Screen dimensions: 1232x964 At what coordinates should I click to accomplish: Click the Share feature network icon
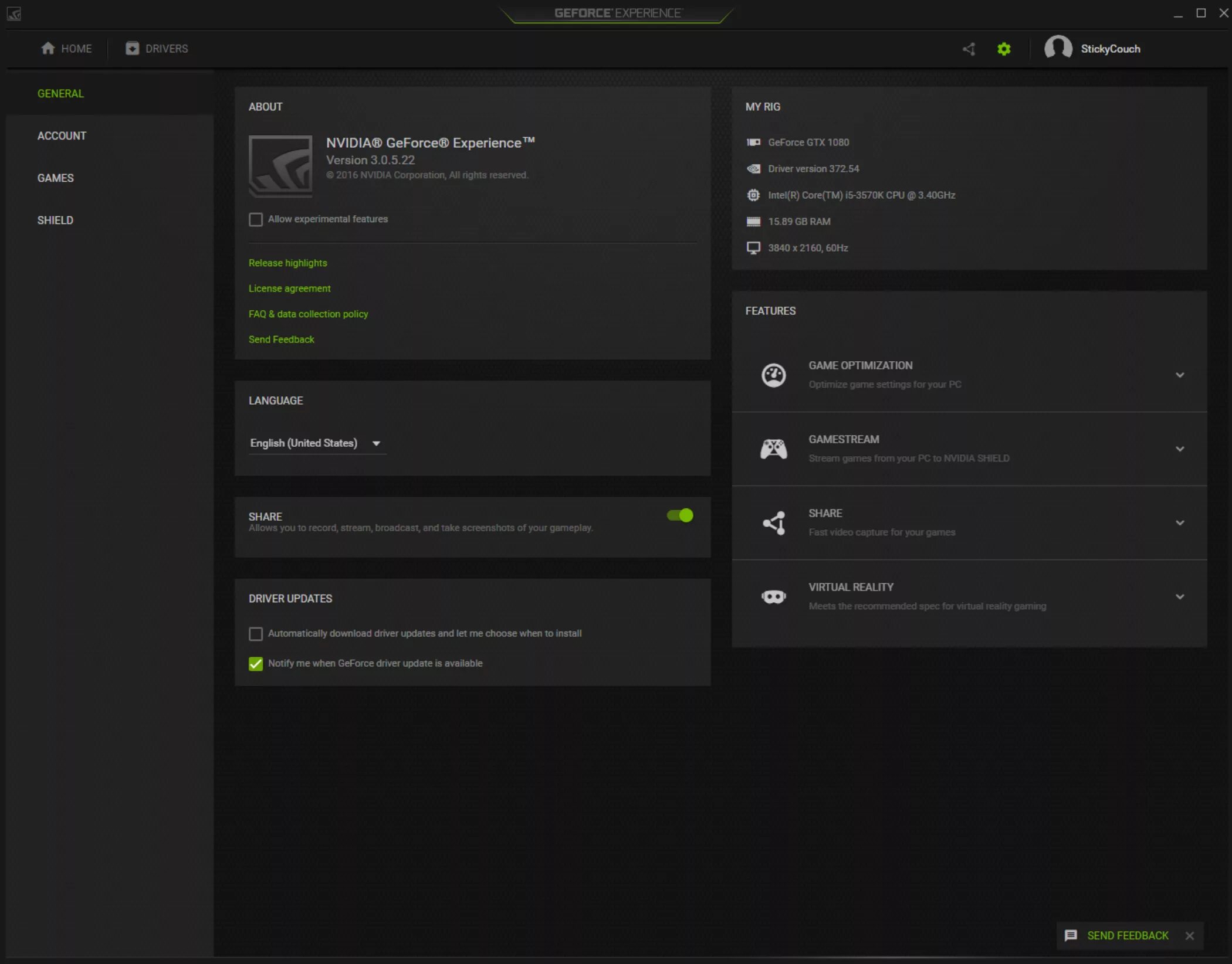(x=773, y=523)
